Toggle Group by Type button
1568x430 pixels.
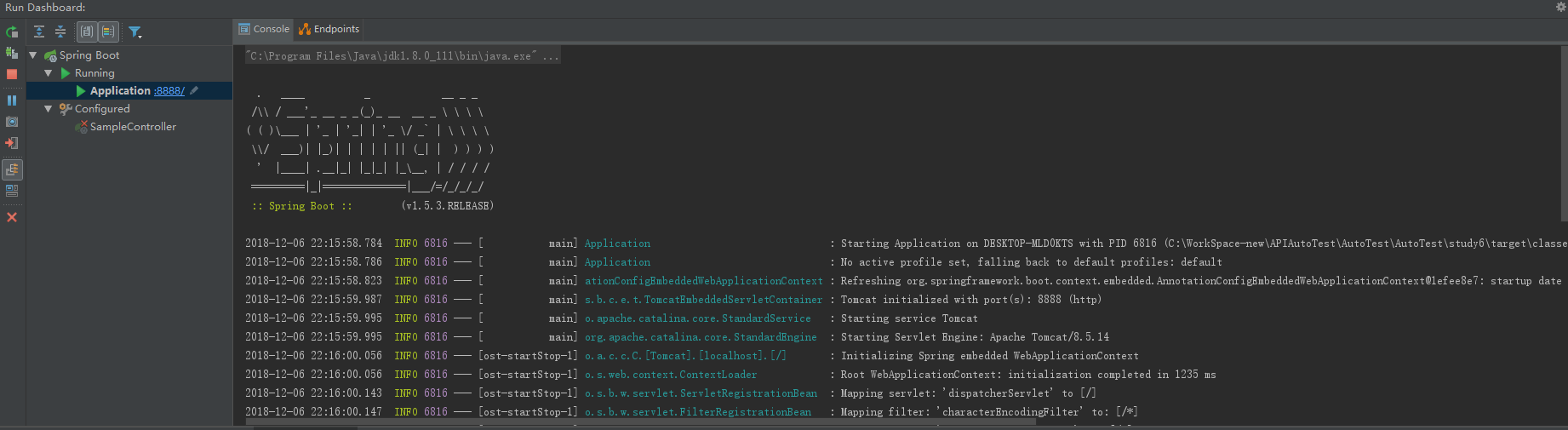point(86,32)
